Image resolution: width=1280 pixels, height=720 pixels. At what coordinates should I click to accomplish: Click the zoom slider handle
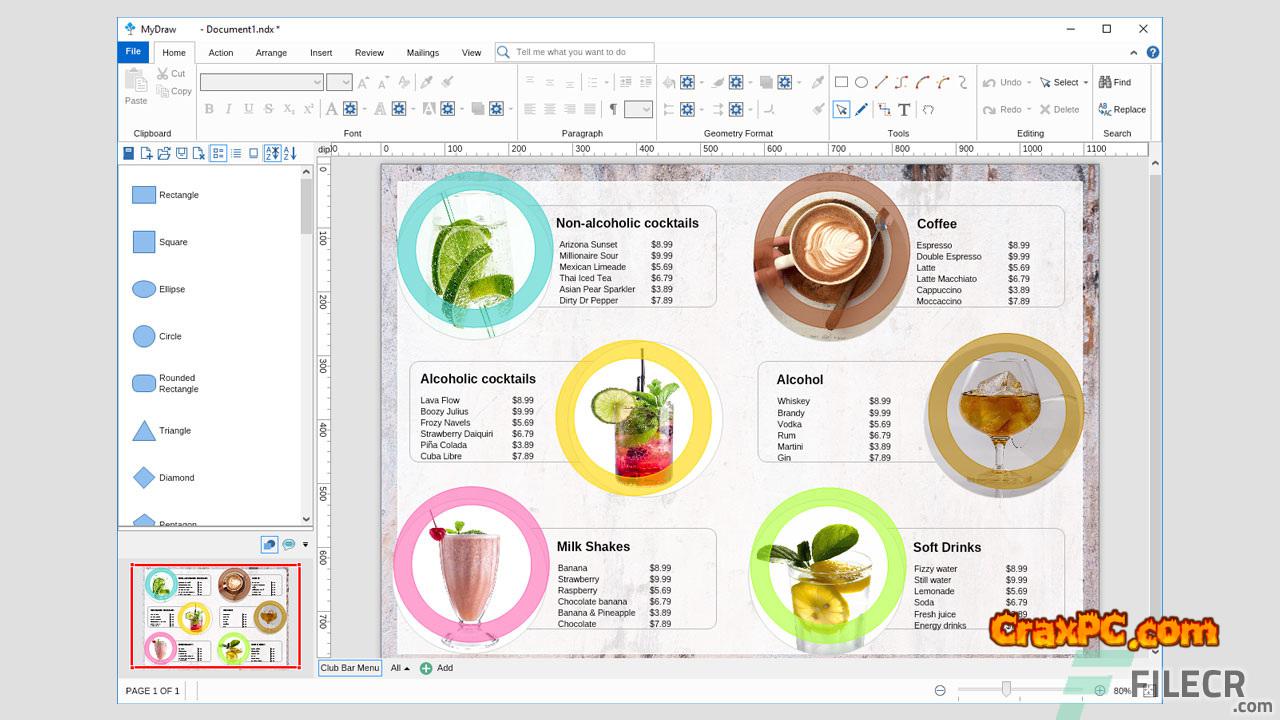(1006, 689)
